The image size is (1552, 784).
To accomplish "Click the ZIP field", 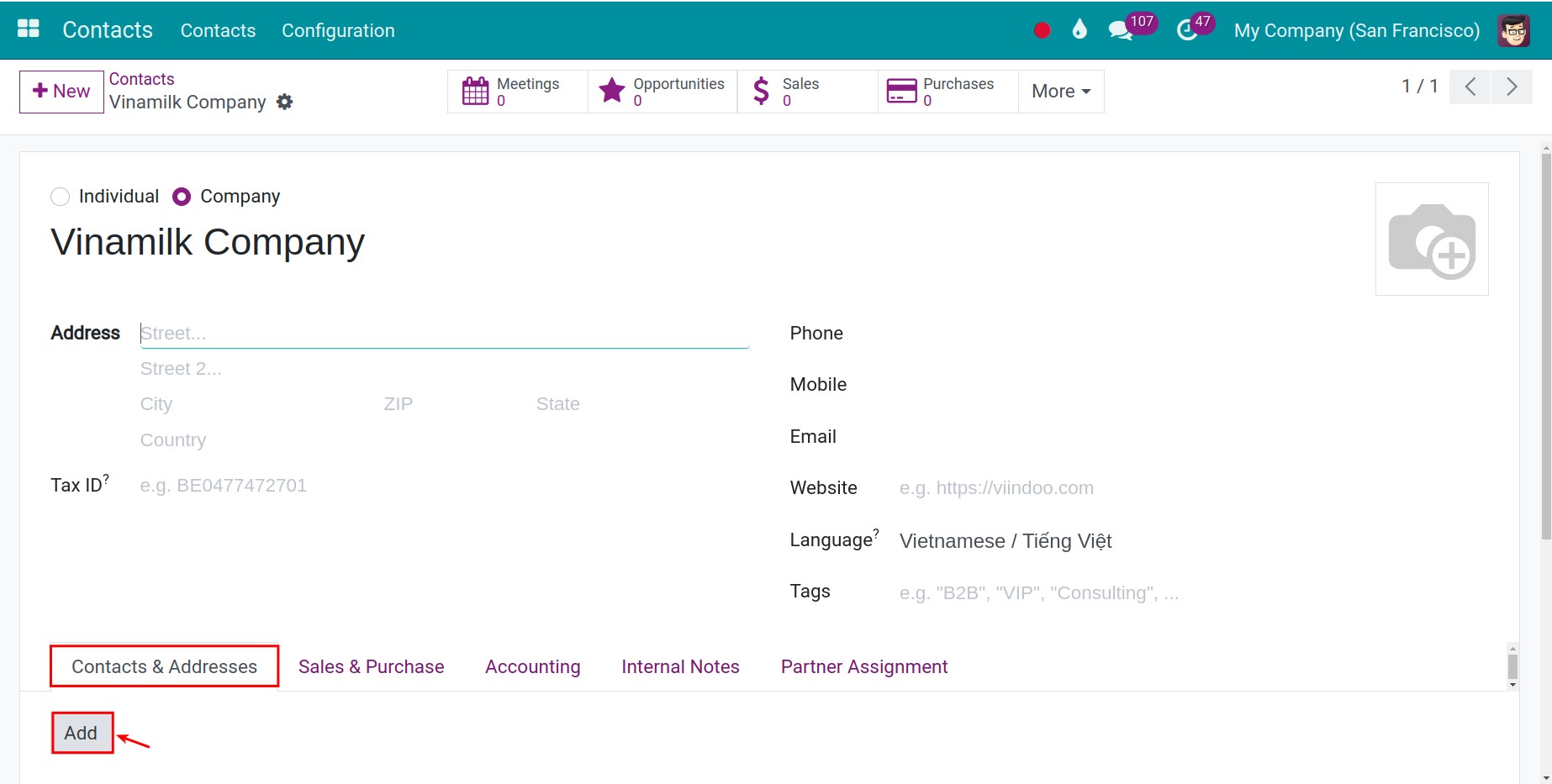I will (x=454, y=404).
